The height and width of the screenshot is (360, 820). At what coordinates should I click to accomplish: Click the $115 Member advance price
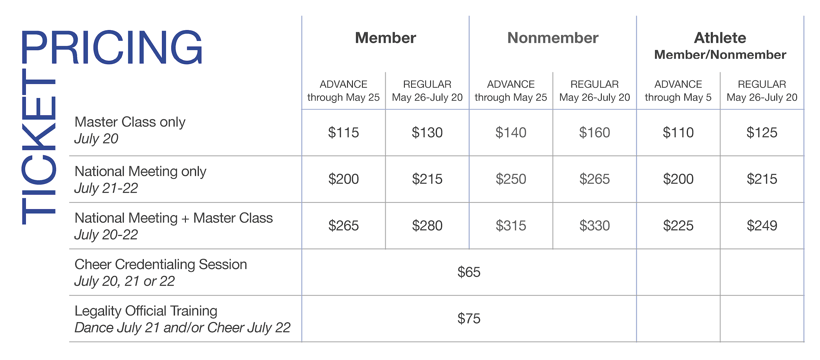pos(344,133)
